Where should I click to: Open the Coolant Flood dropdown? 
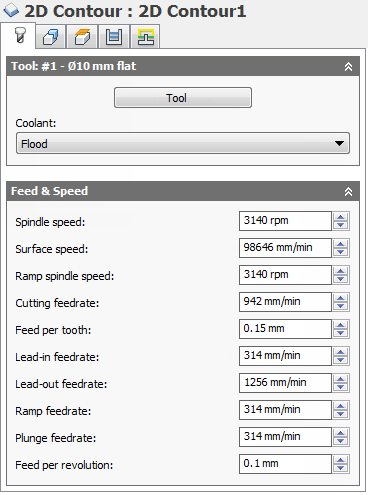pyautogui.click(x=183, y=143)
